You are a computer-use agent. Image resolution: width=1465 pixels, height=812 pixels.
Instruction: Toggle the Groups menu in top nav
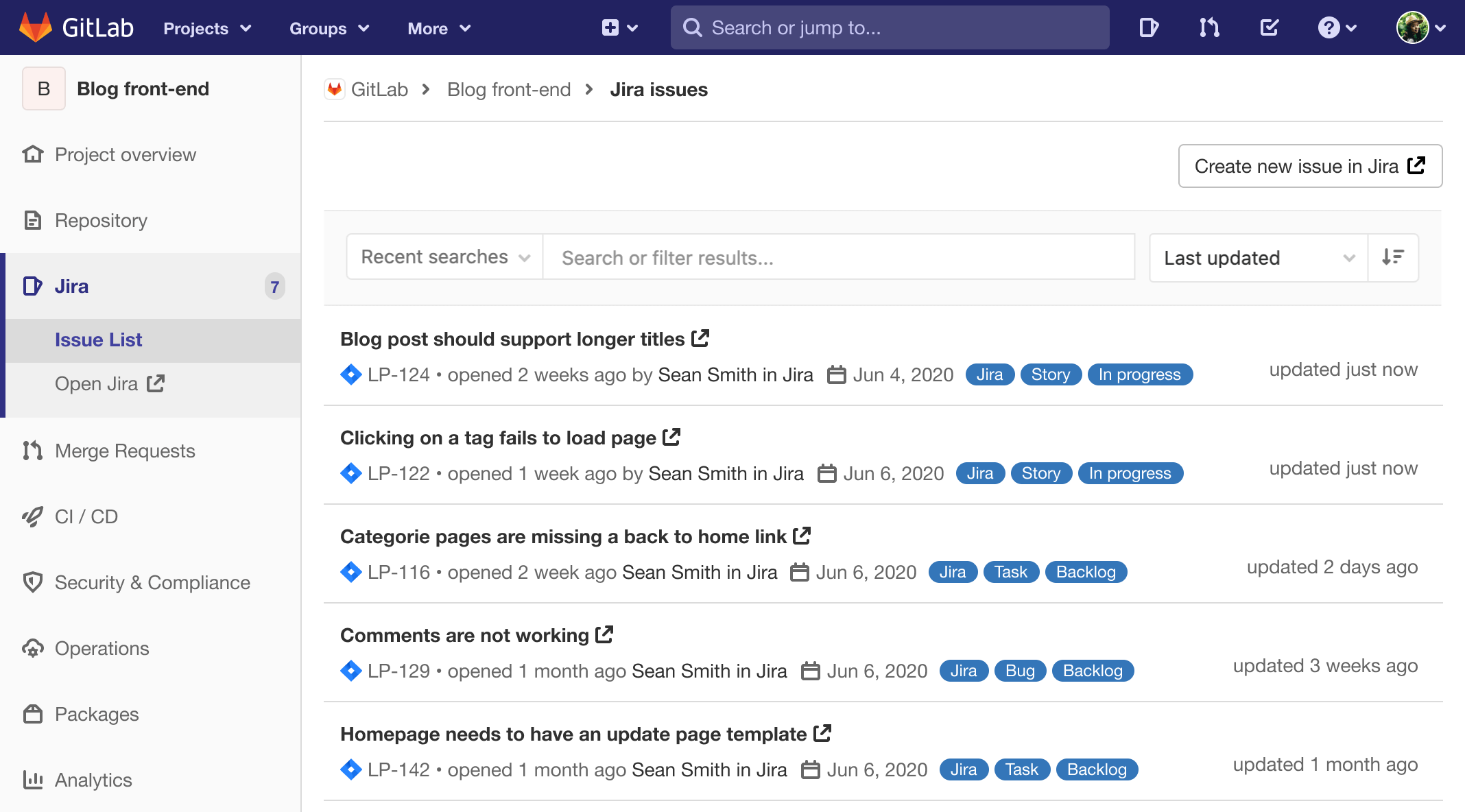click(x=328, y=28)
